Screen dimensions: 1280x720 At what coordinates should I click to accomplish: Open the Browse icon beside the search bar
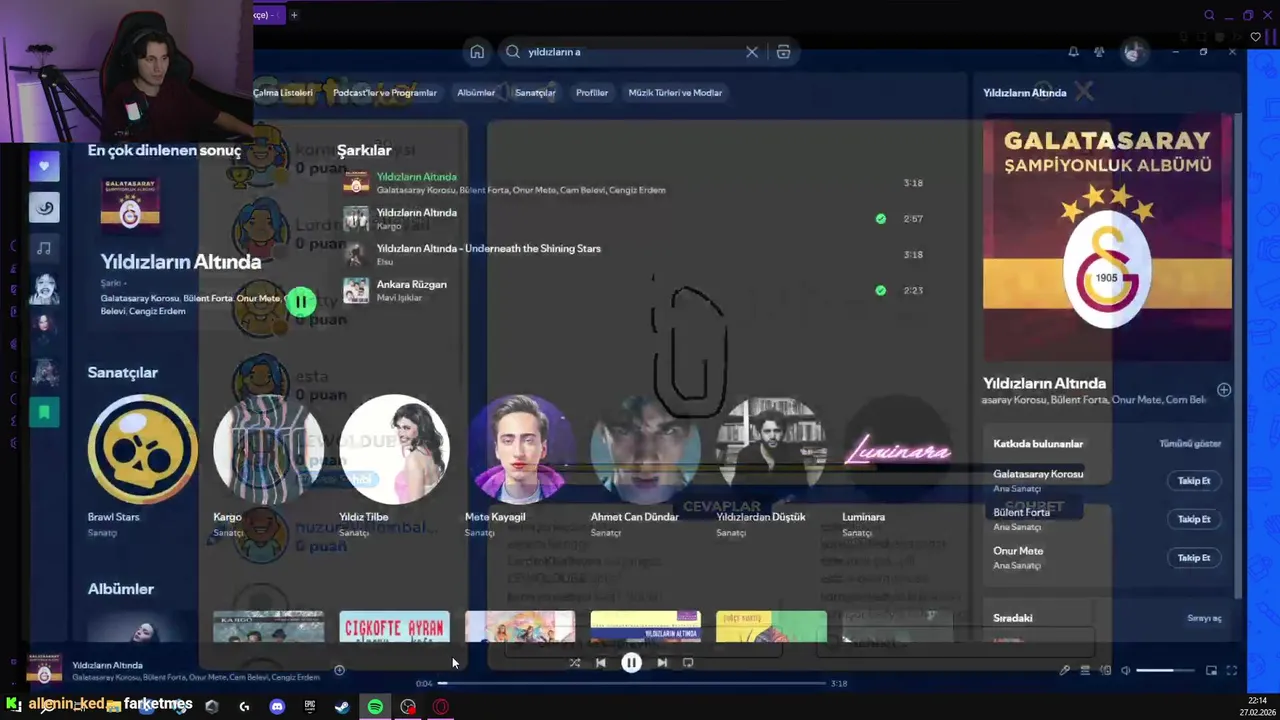pyautogui.click(x=783, y=52)
